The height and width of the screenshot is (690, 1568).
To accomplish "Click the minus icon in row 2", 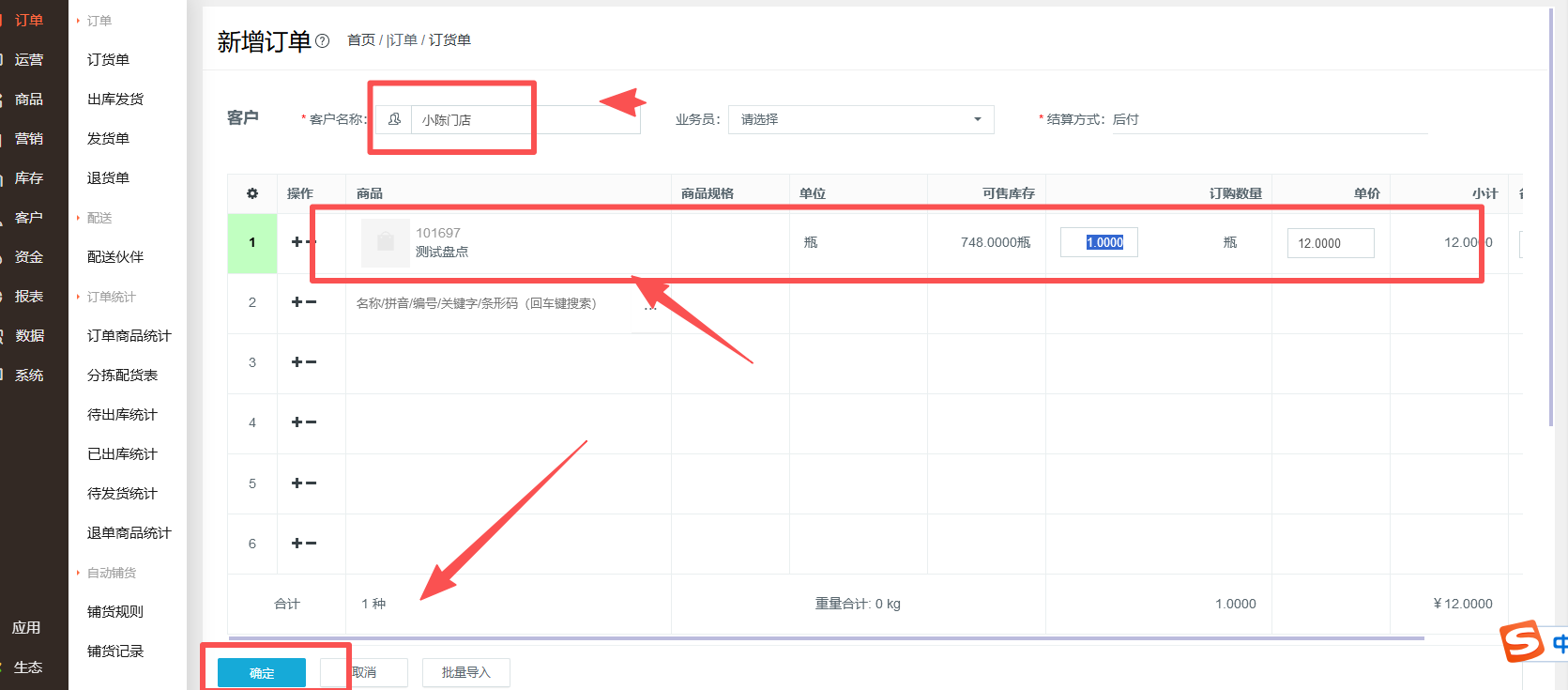I will (312, 302).
